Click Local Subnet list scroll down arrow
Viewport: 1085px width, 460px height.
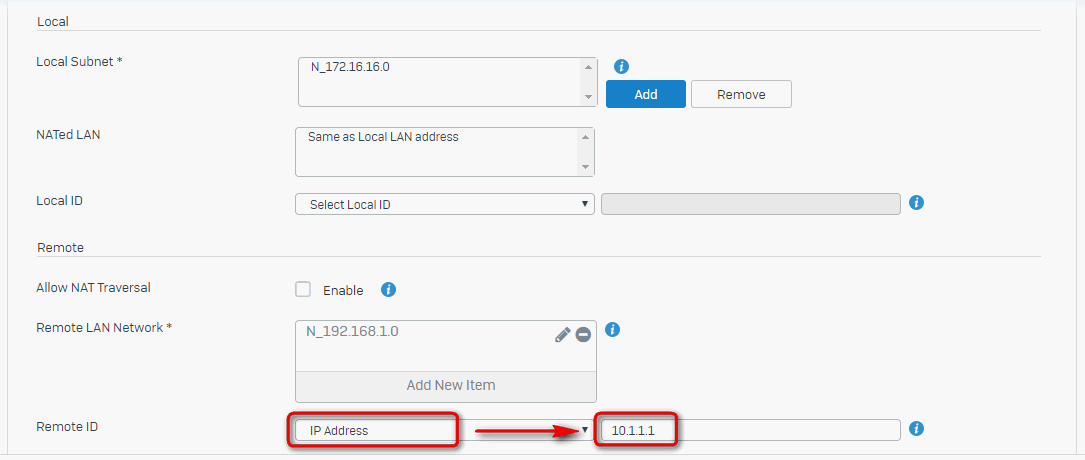pyautogui.click(x=588, y=97)
